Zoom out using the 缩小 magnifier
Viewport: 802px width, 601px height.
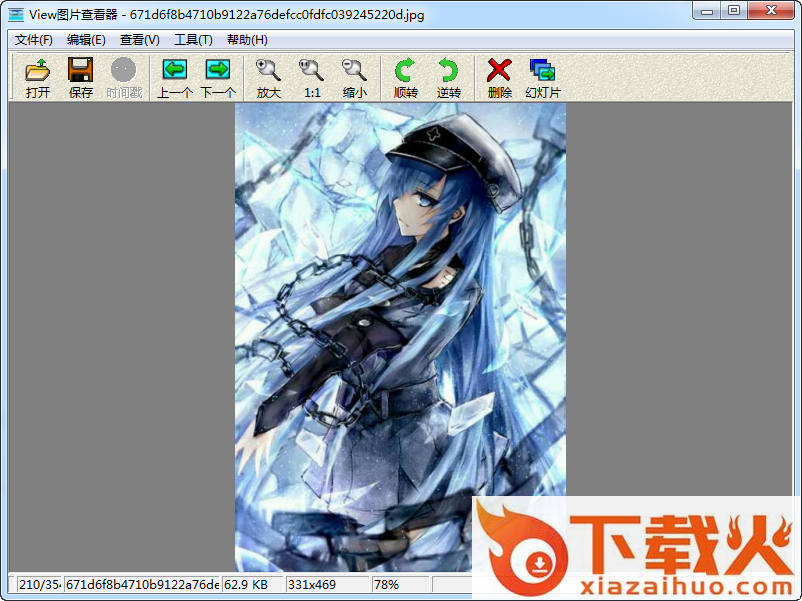354,70
